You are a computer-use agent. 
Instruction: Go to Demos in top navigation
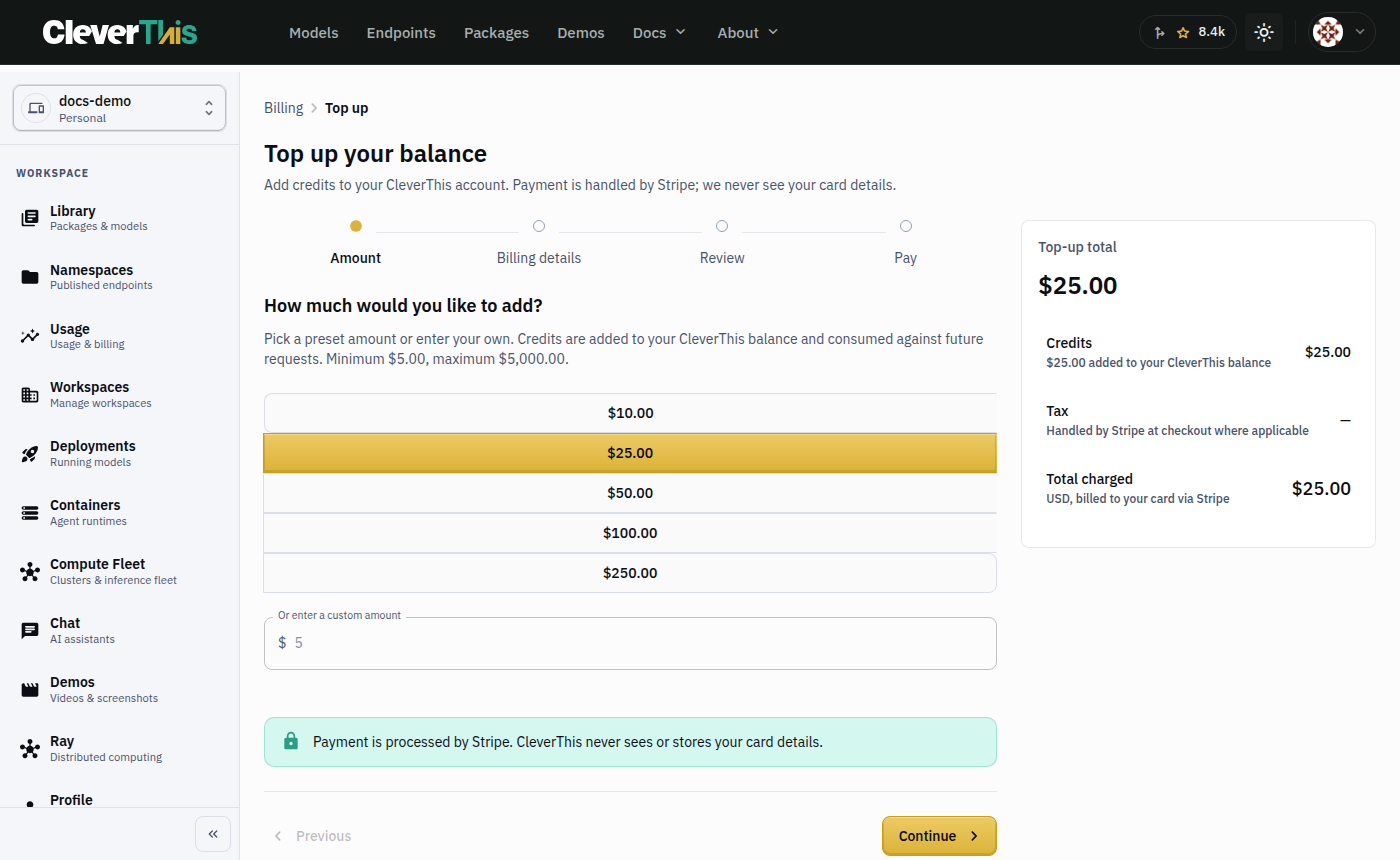coord(581,32)
